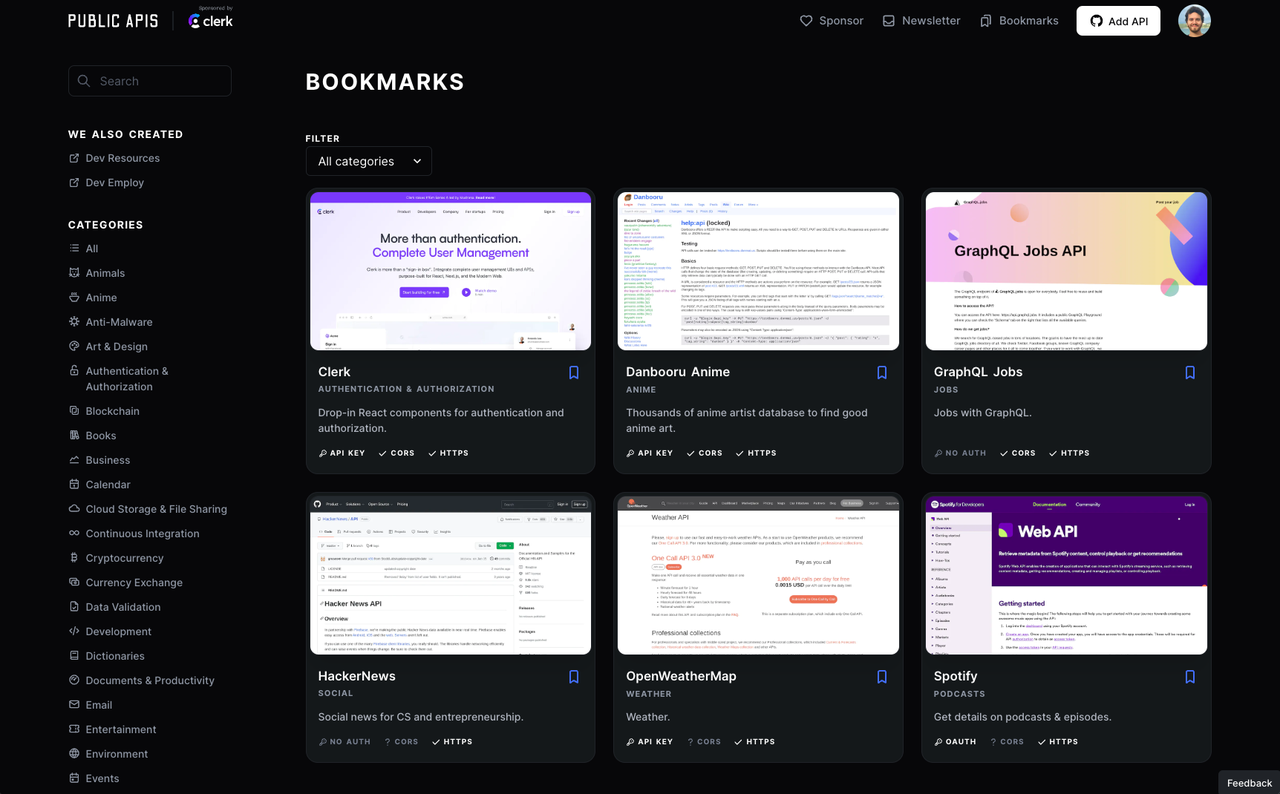Viewport: 1280px width, 794px height.
Task: Open the Dev Resources external link
Action: coord(114,158)
